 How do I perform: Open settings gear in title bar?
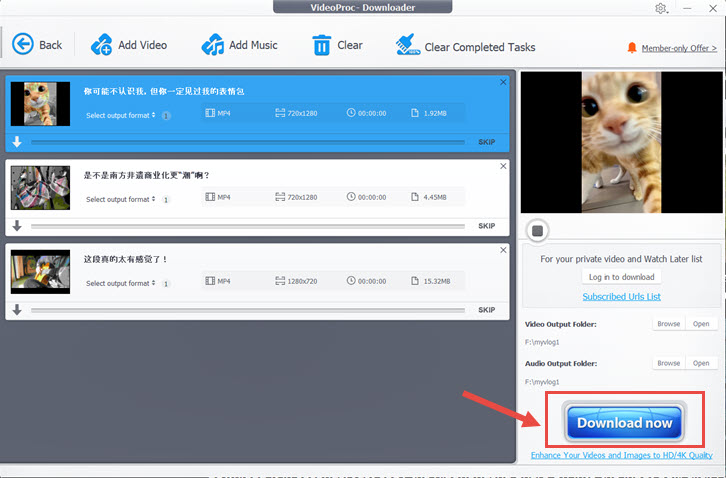pos(661,8)
